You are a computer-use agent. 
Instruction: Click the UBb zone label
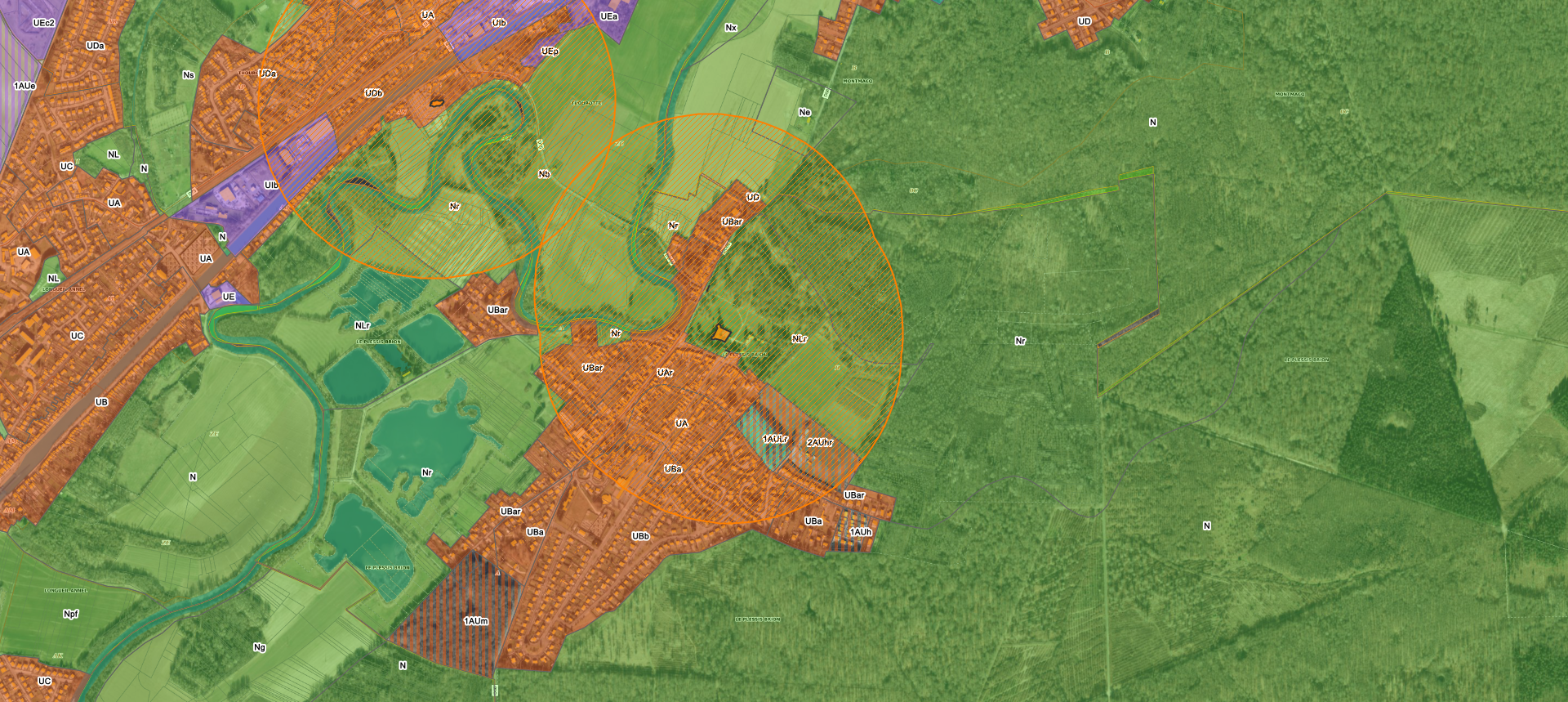(640, 536)
